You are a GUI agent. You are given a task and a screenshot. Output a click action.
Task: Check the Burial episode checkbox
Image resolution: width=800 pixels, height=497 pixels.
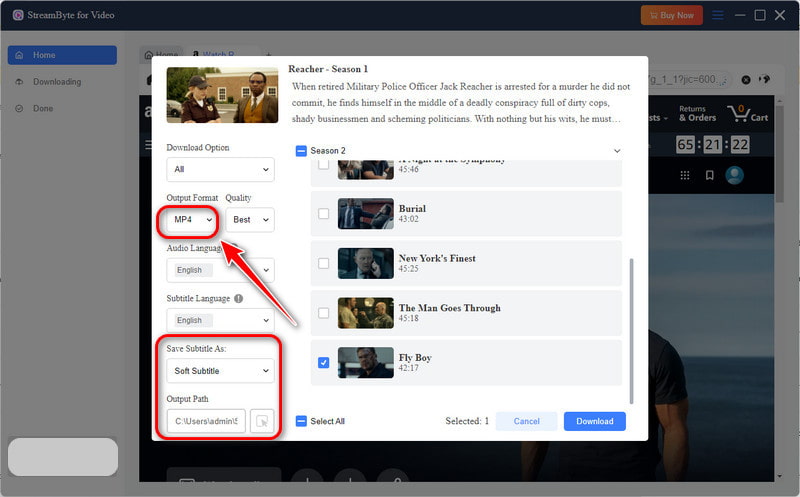[323, 213]
